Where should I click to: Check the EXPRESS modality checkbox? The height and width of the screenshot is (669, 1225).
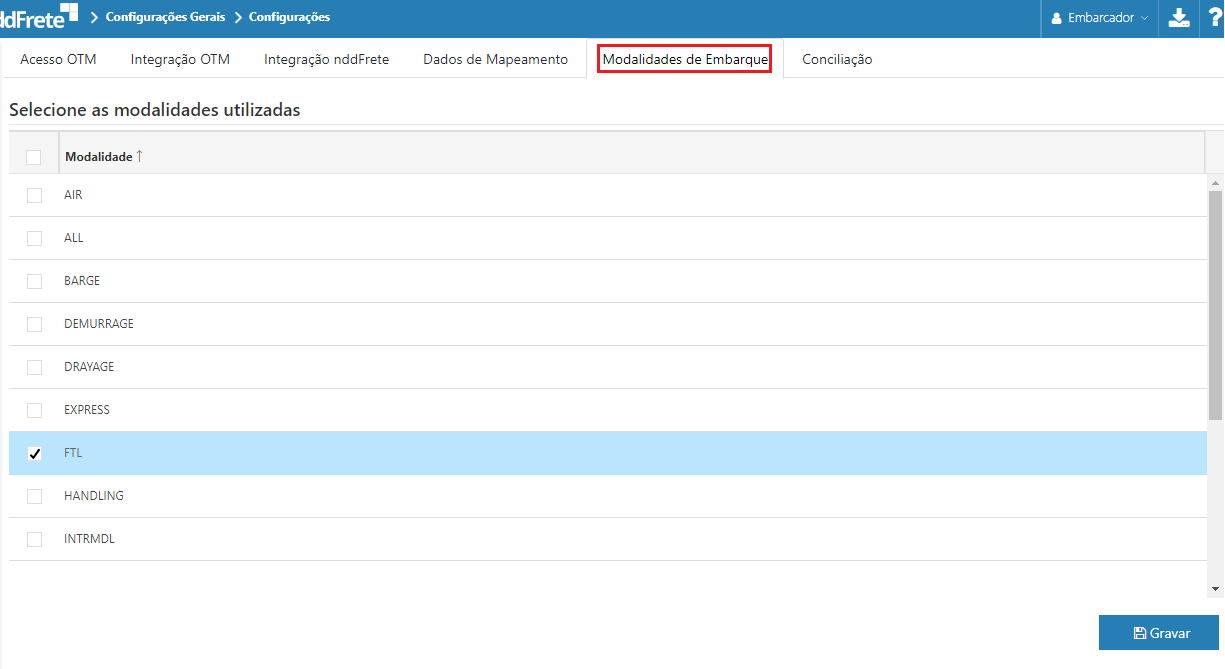point(35,410)
